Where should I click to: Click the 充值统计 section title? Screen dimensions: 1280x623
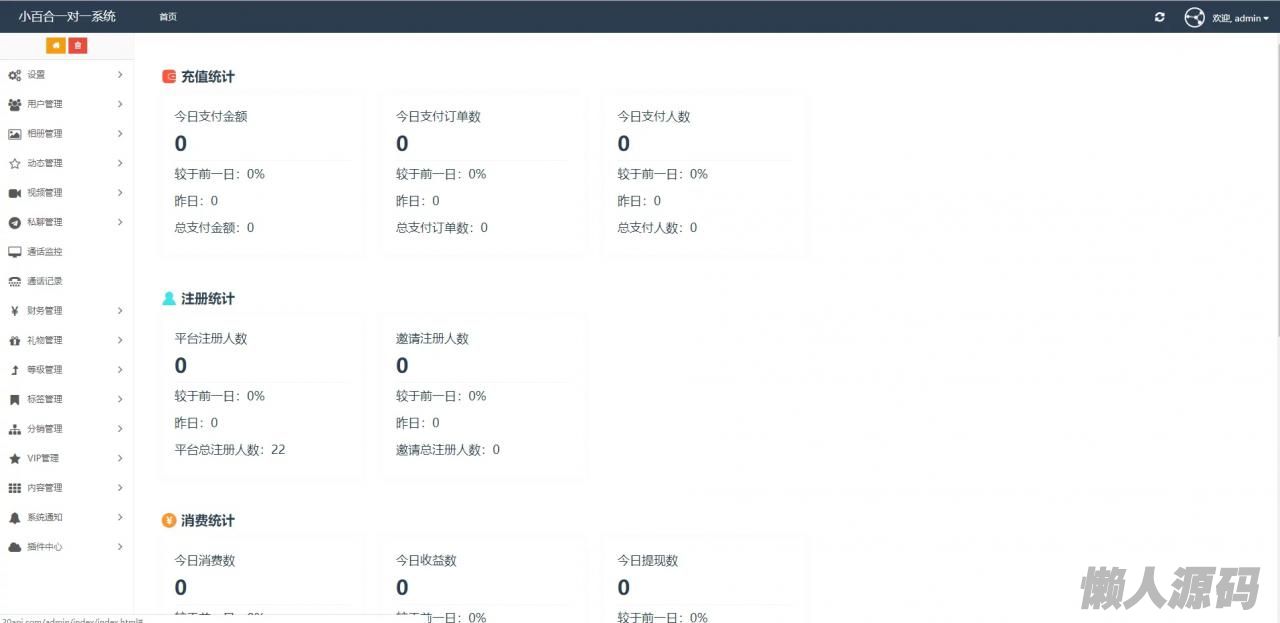point(208,76)
